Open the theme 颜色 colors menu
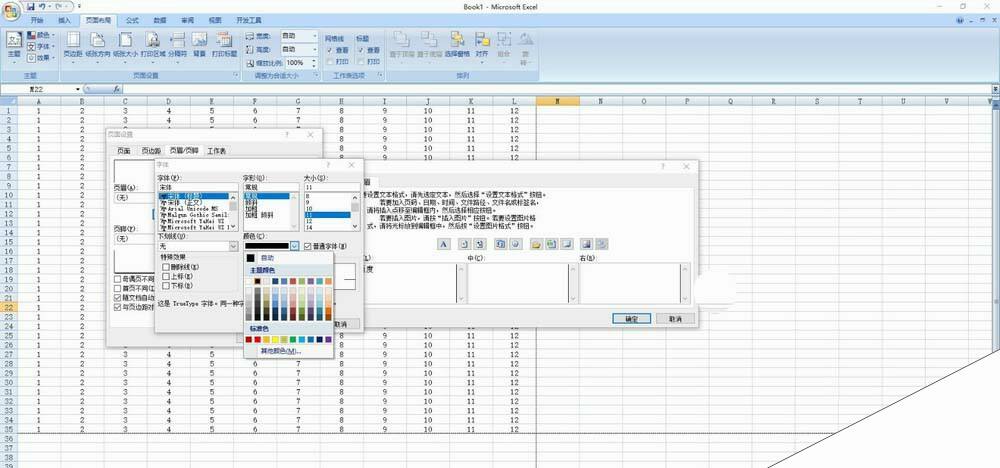 click(x=41, y=36)
